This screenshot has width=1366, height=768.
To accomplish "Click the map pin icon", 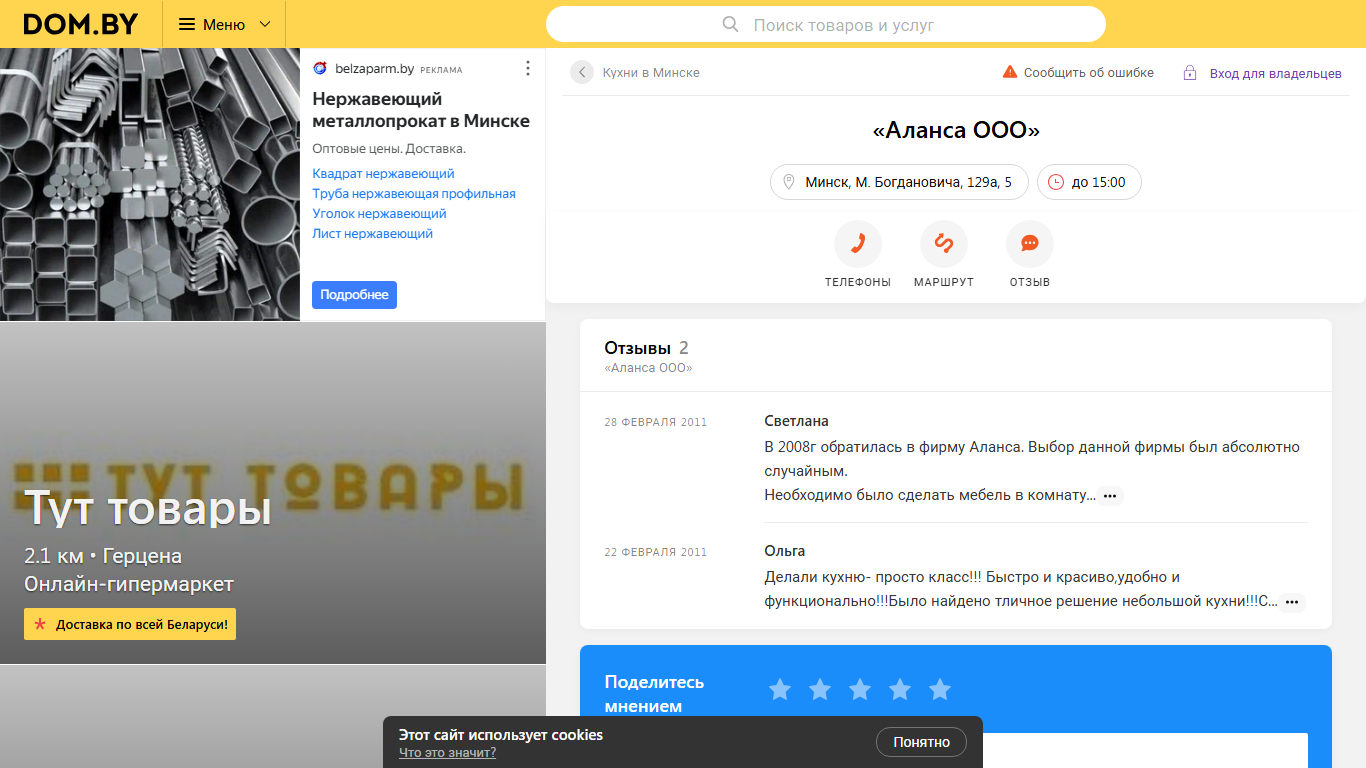I will 788,182.
